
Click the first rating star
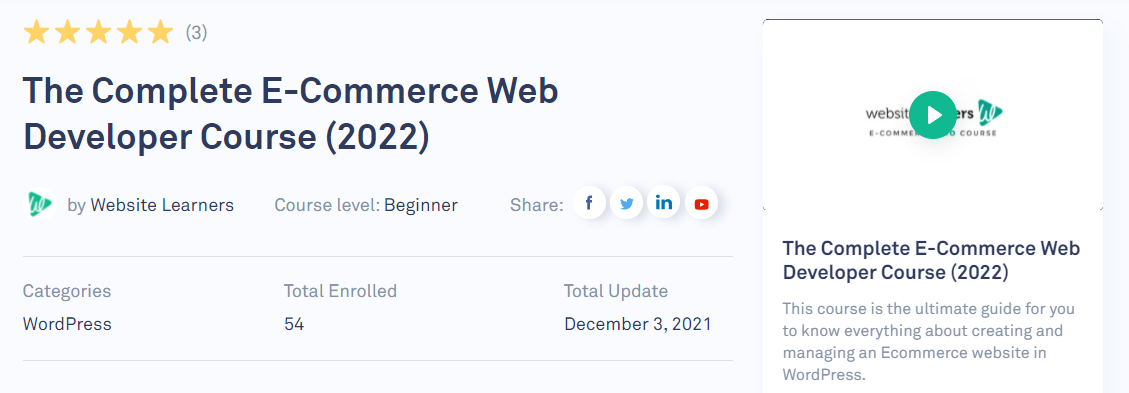[x=36, y=32]
